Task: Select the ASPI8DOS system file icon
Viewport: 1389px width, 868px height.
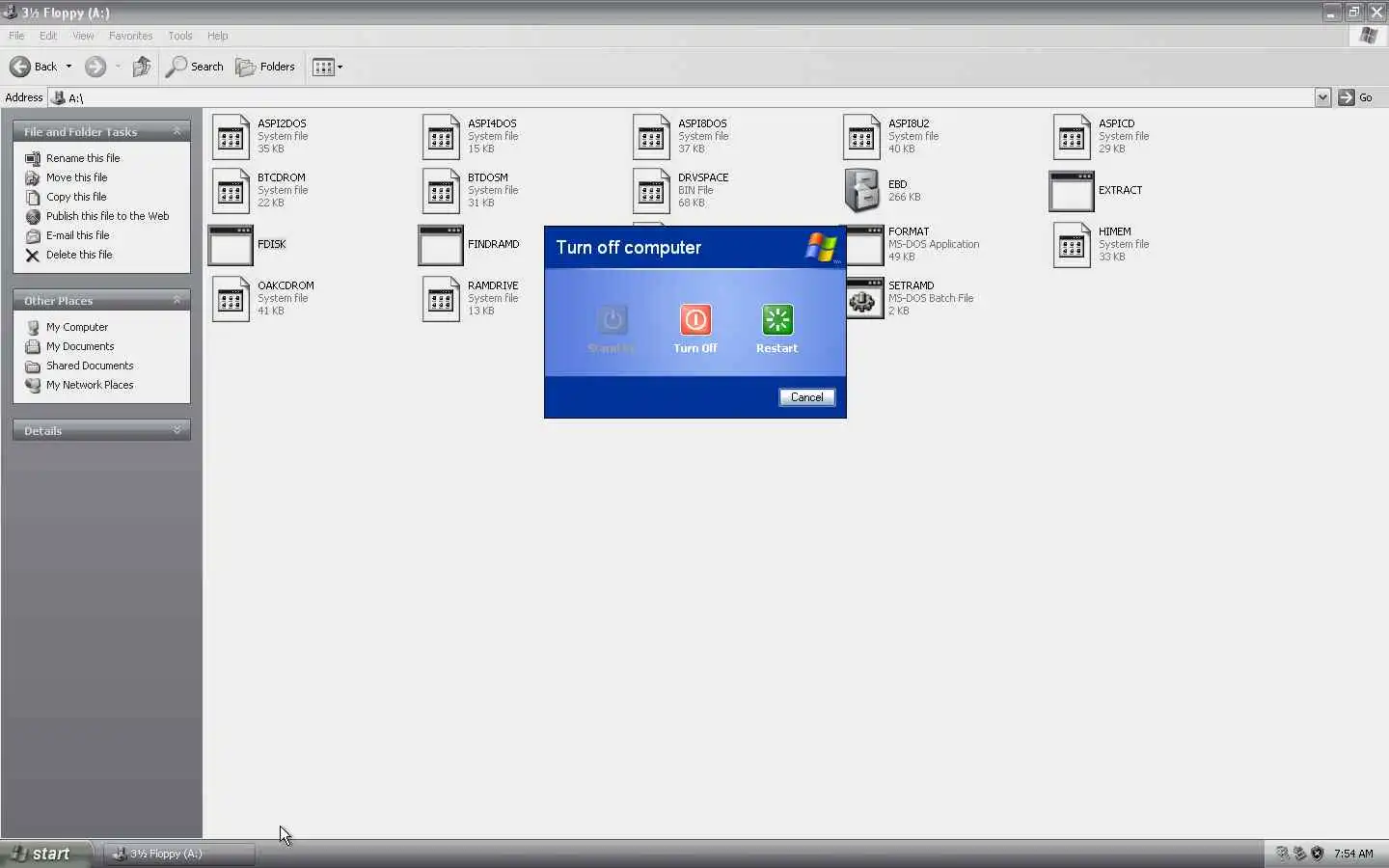Action: (652, 137)
